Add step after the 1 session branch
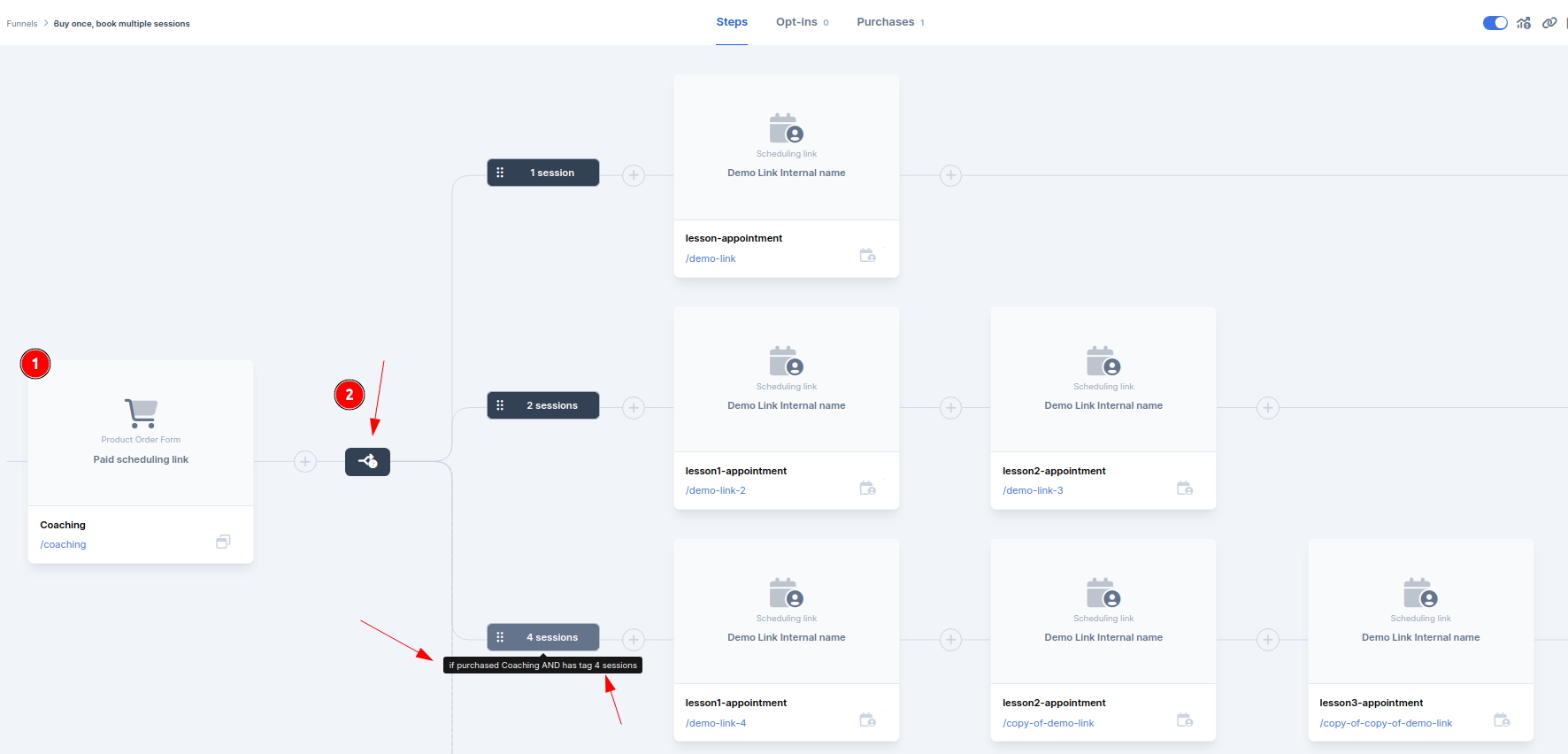1568x754 pixels. click(634, 175)
